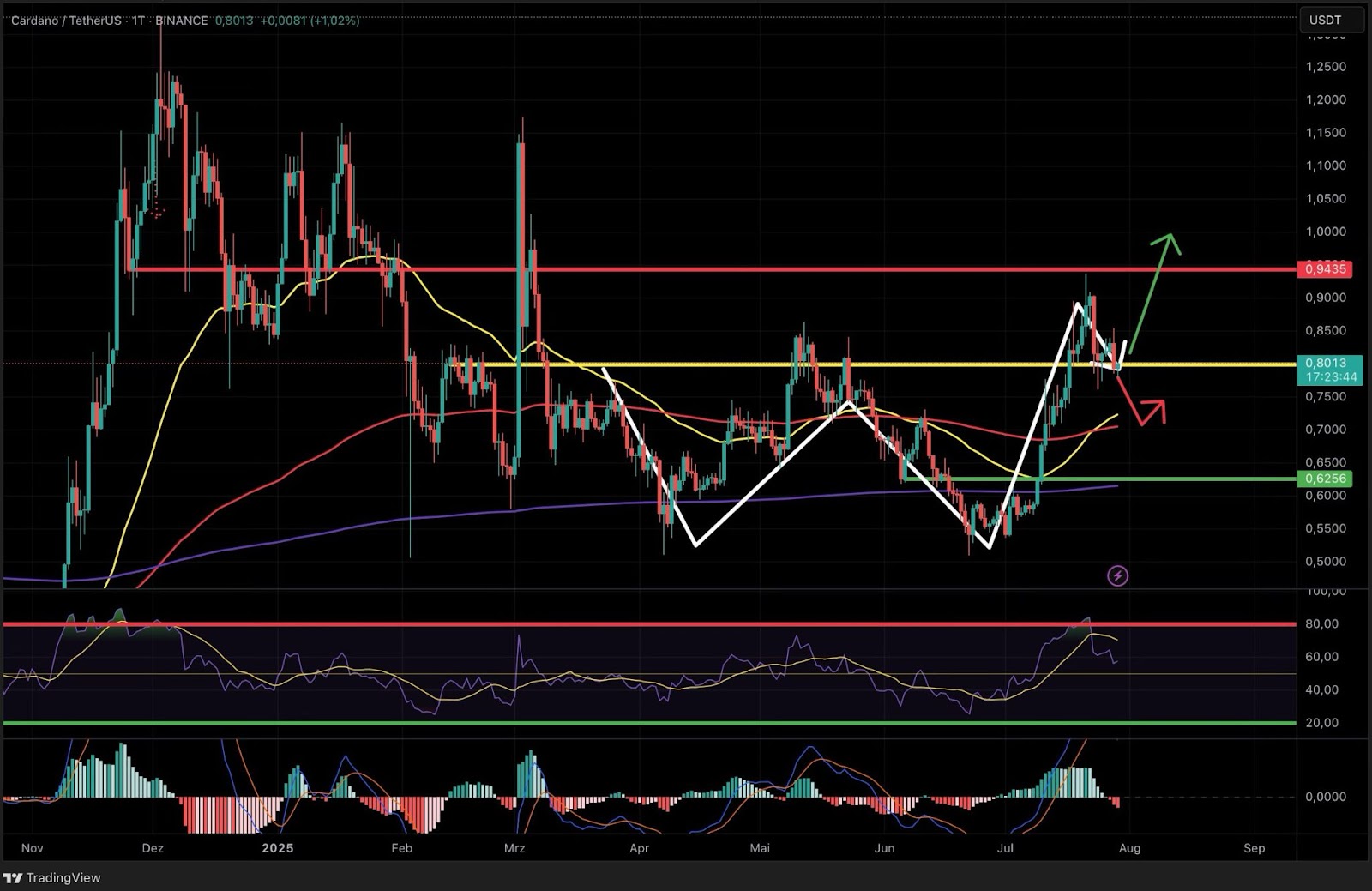
Task: Click the 1,0000 level on price axis
Action: (x=1326, y=232)
